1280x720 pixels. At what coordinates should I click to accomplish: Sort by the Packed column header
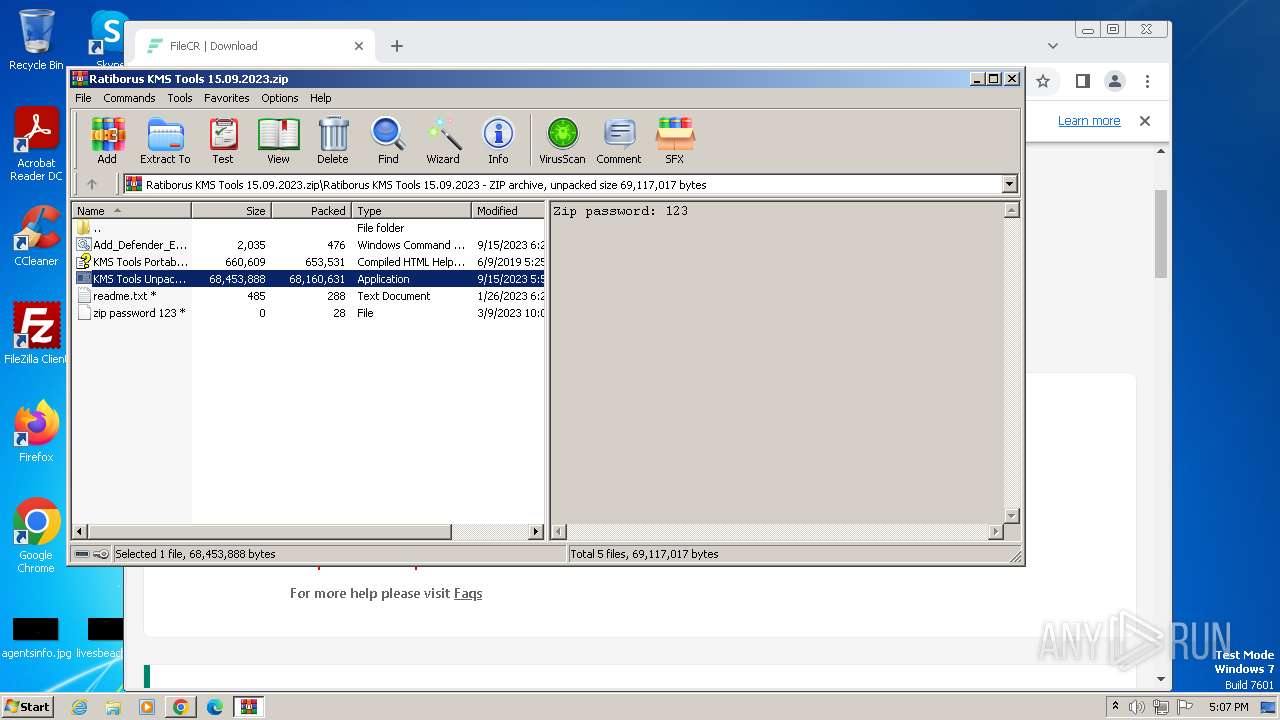point(311,210)
